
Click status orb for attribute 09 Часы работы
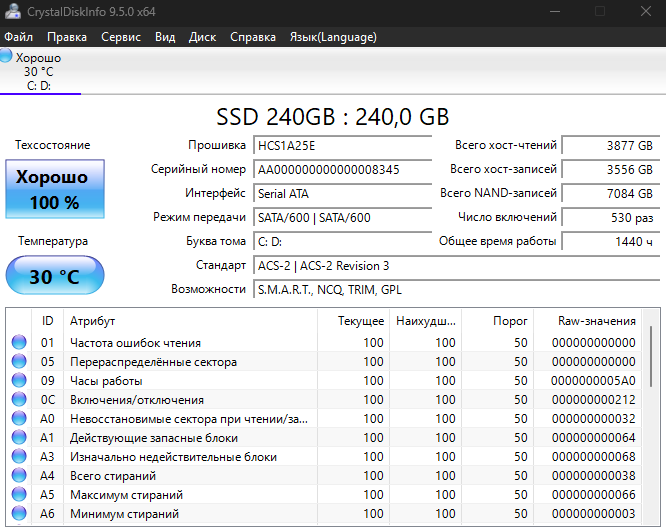coord(19,380)
